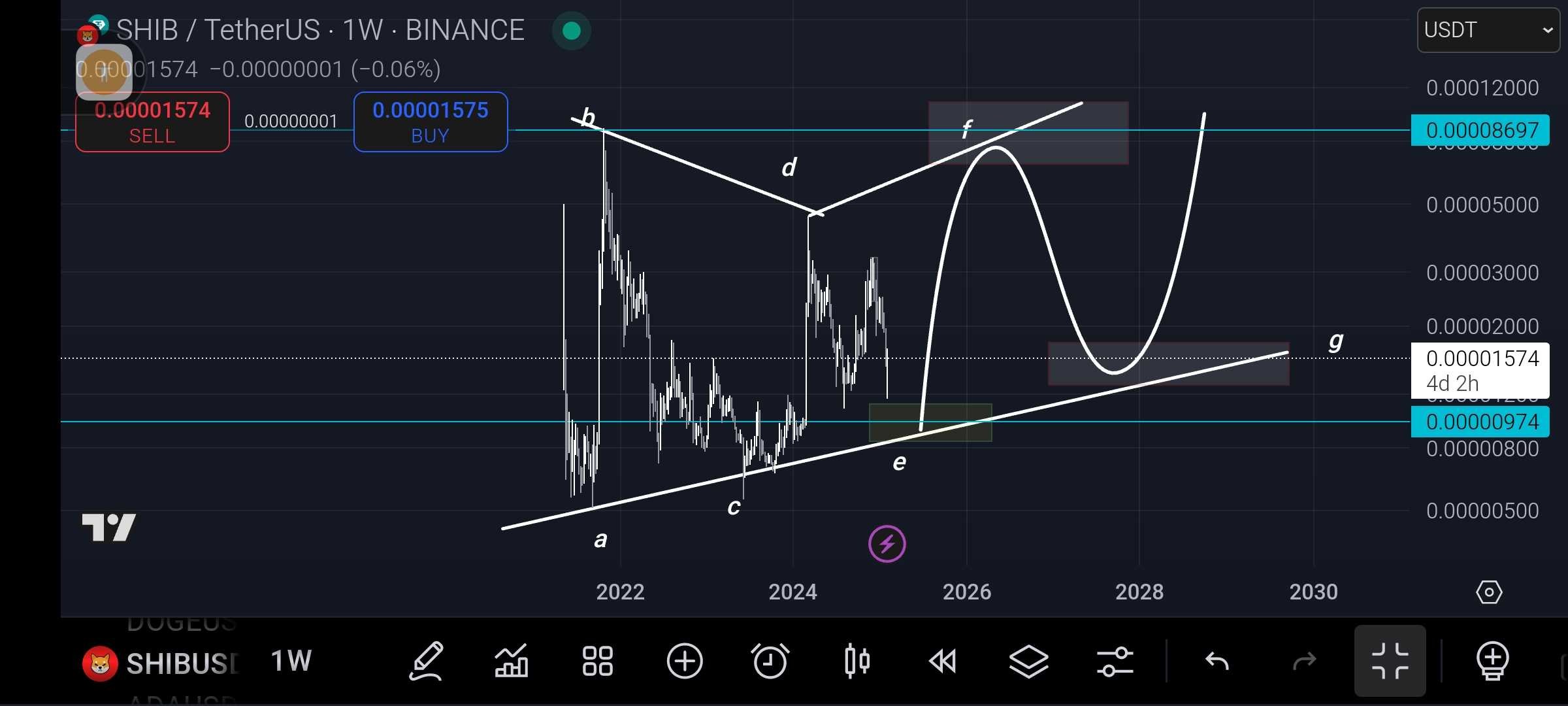Open the SHIBUSDT symbol search

coord(161,664)
